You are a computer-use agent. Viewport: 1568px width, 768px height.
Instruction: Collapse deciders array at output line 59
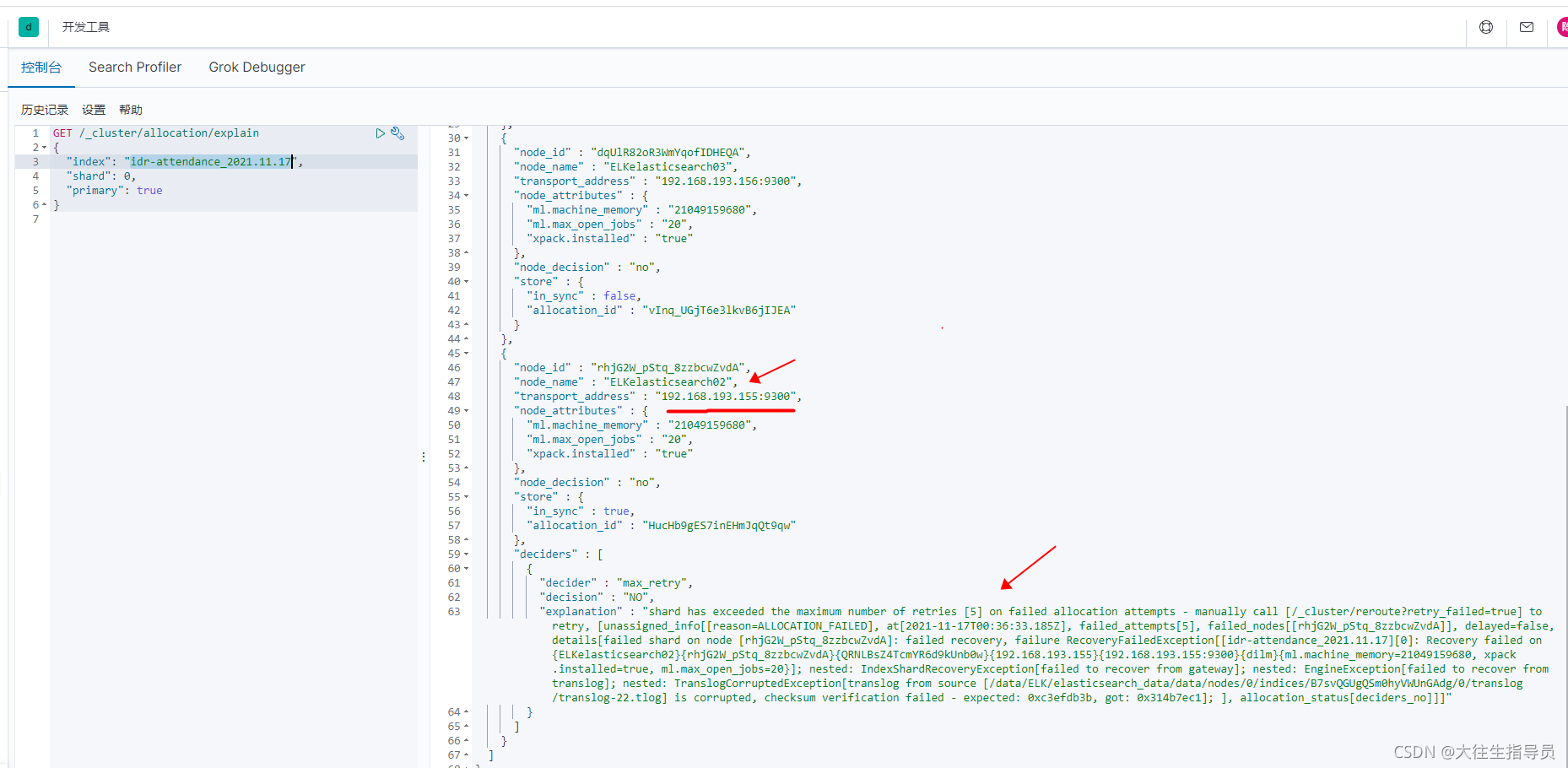point(466,554)
